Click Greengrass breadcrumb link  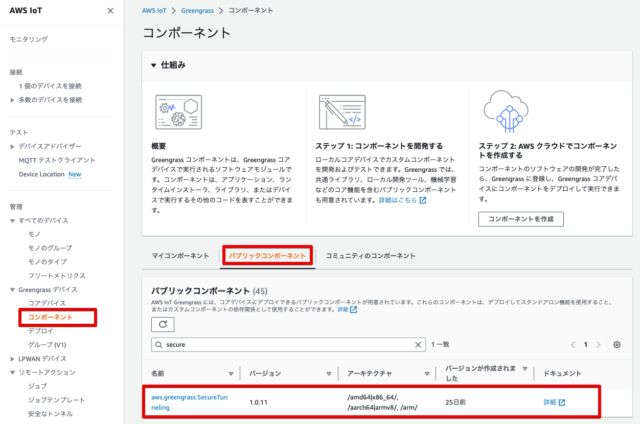pos(197,11)
